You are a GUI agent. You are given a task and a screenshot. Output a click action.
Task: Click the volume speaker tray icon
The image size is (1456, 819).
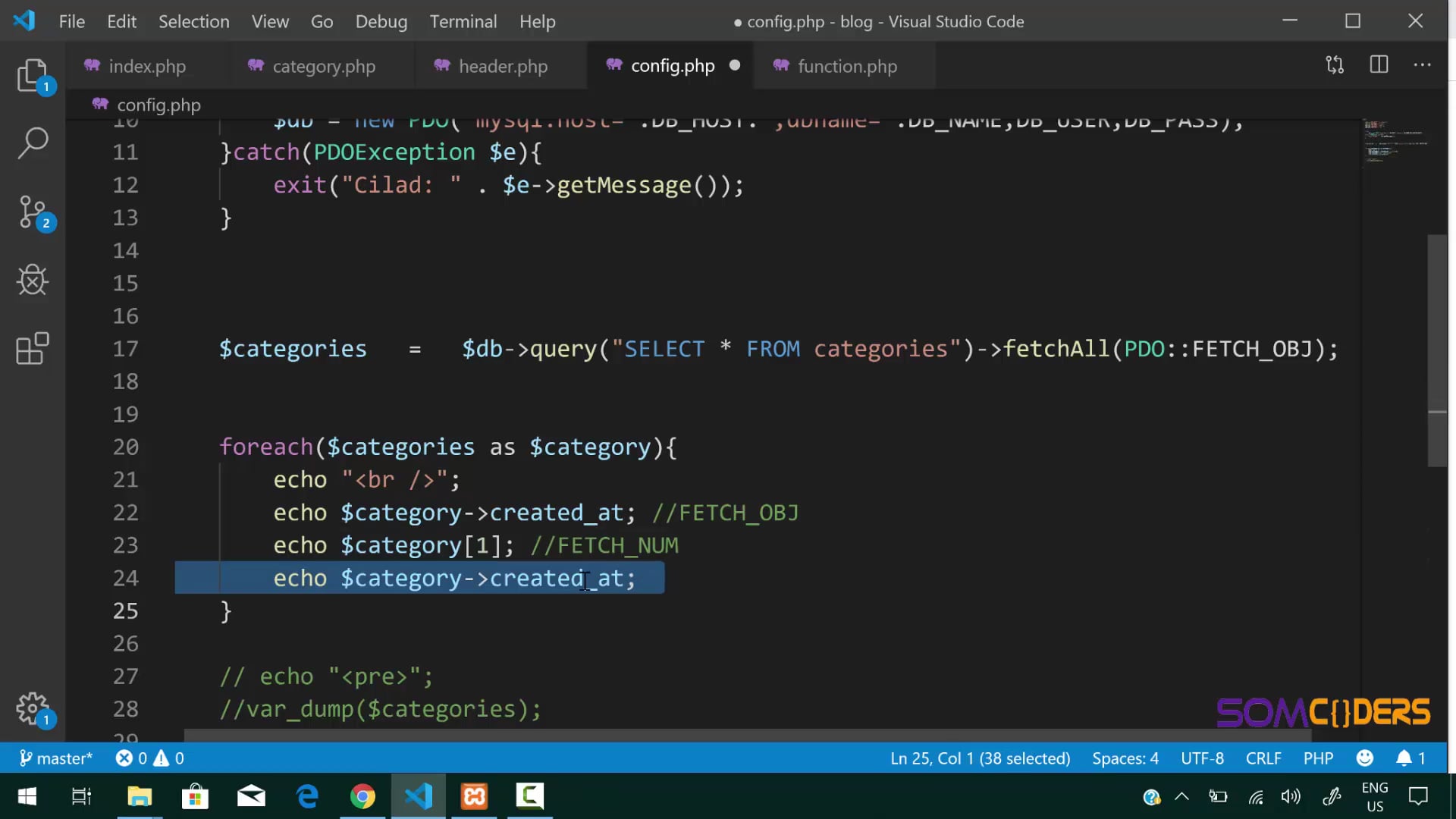coord(1291,796)
